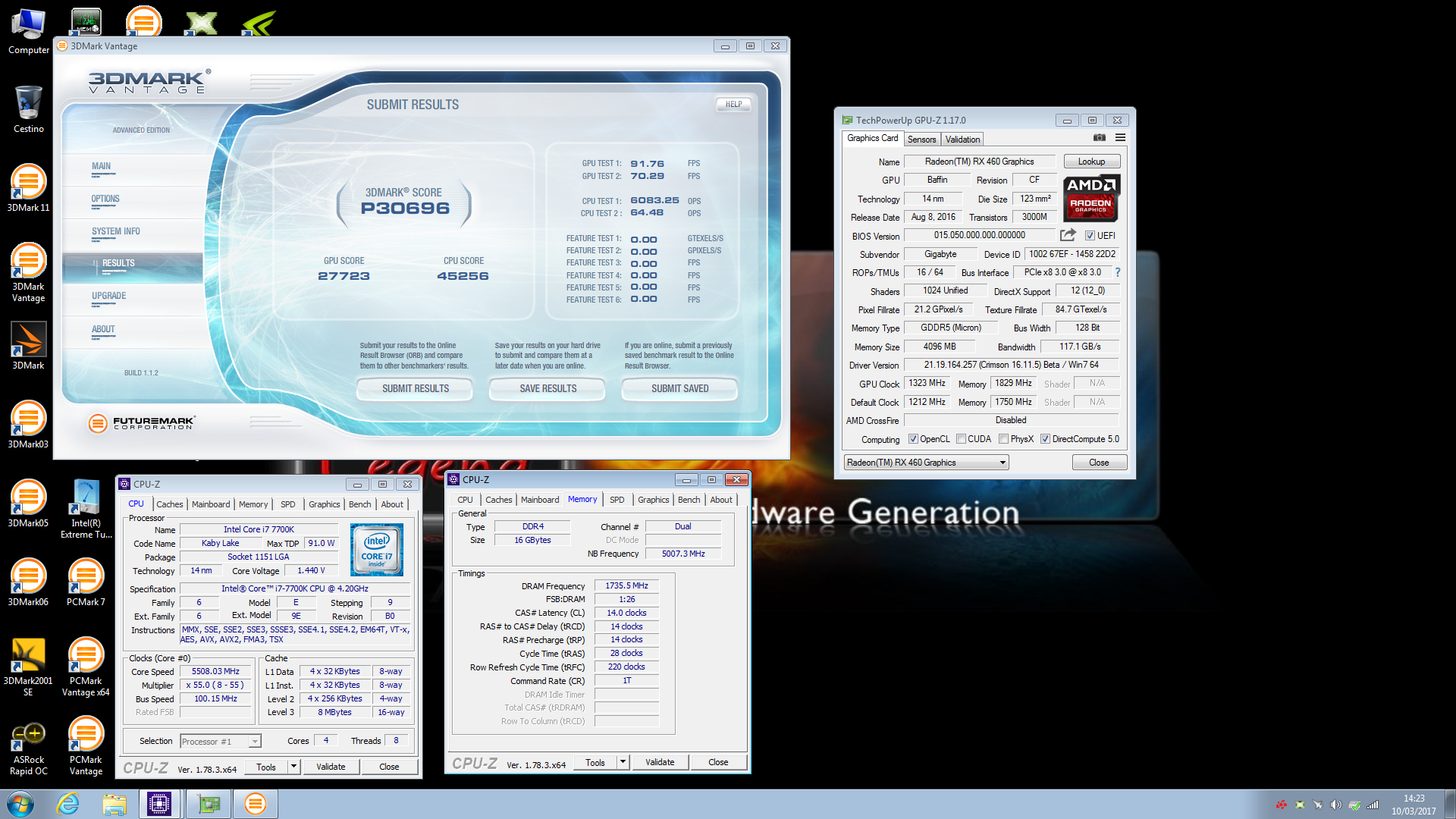Launch the 3DMark03 desktop shortcut
Viewport: 1456px width, 819px height.
point(28,424)
